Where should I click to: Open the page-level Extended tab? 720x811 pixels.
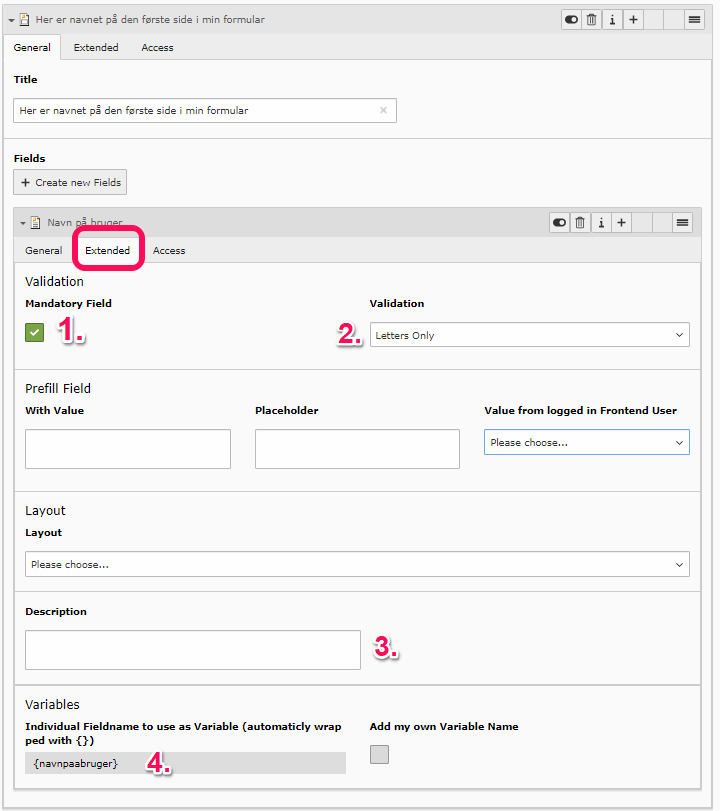(96, 47)
